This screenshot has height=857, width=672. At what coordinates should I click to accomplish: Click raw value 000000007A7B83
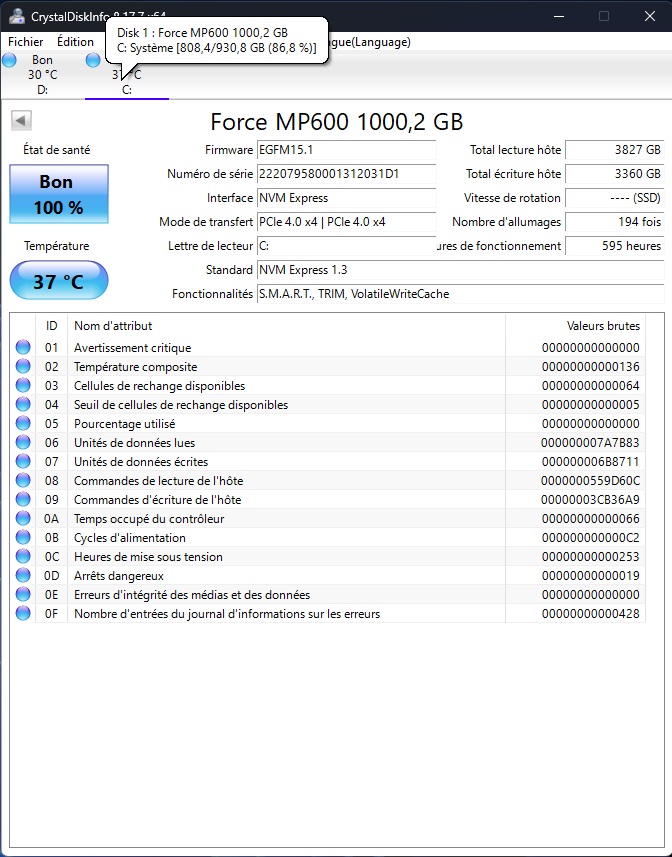(590, 443)
